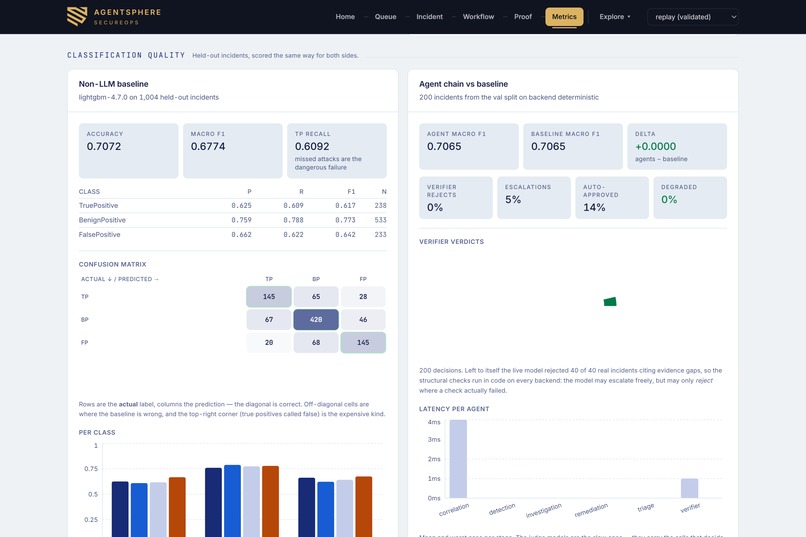This screenshot has width=806, height=537.
Task: Expand the Explore dropdown menu
Action: pyautogui.click(x=614, y=17)
